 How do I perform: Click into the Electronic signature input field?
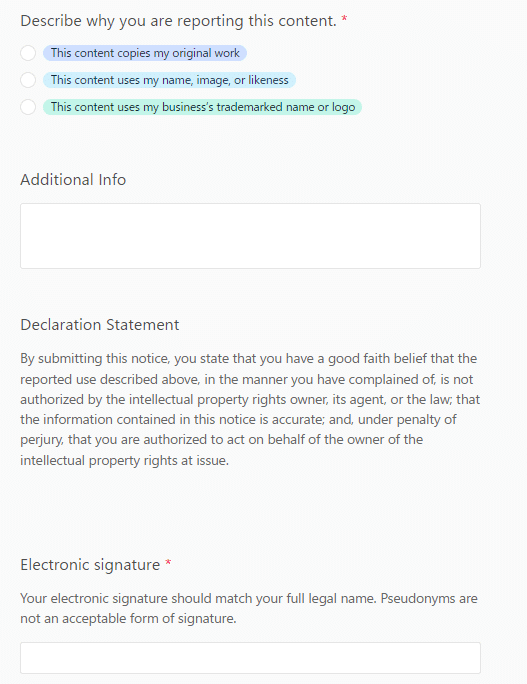250,658
